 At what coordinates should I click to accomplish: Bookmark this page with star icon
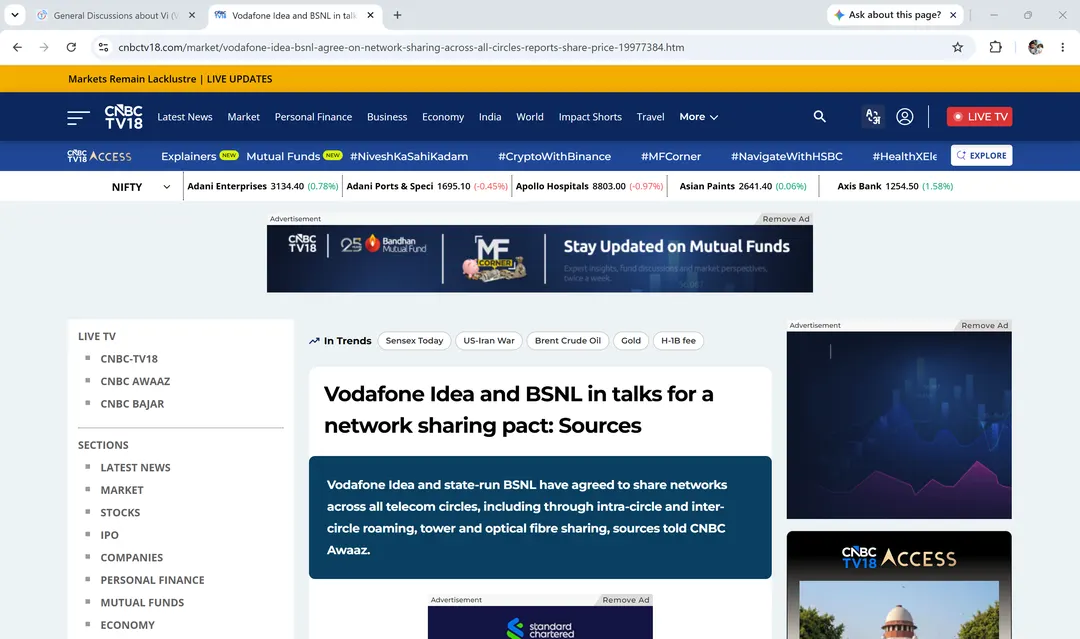point(957,47)
